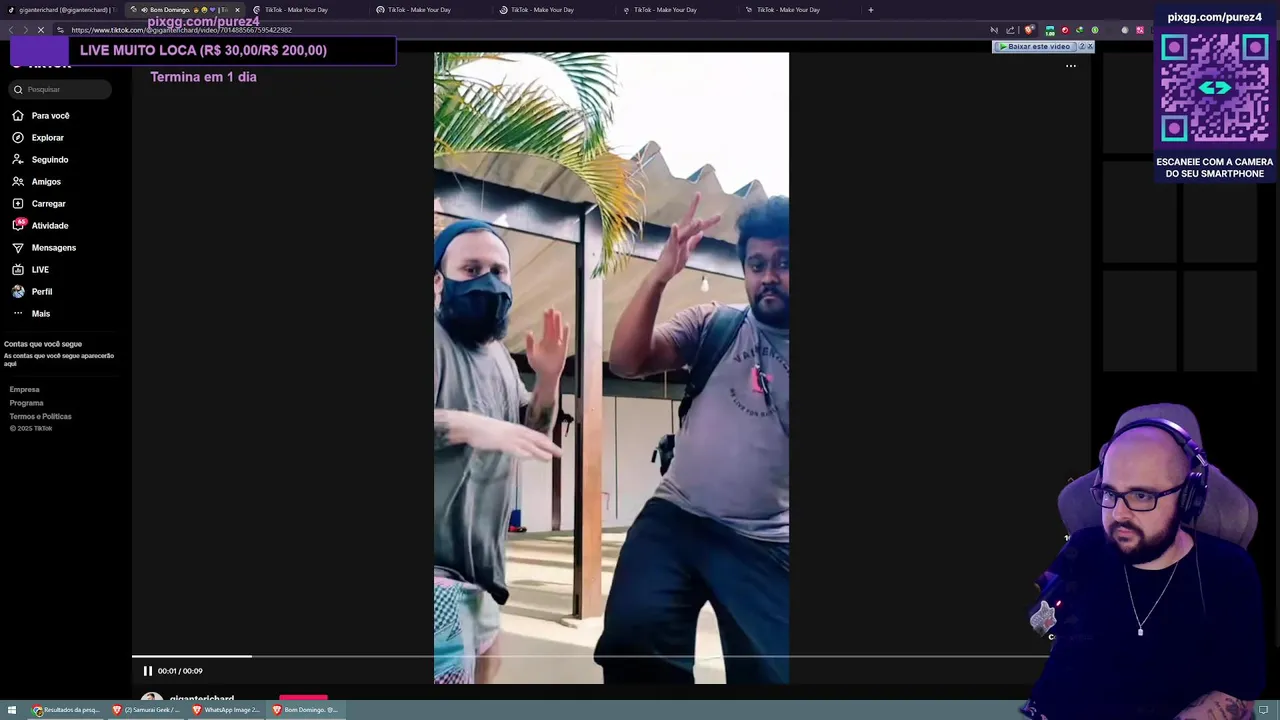Image resolution: width=1280 pixels, height=720 pixels.
Task: Open the video options three-dots menu
Action: click(x=1071, y=66)
